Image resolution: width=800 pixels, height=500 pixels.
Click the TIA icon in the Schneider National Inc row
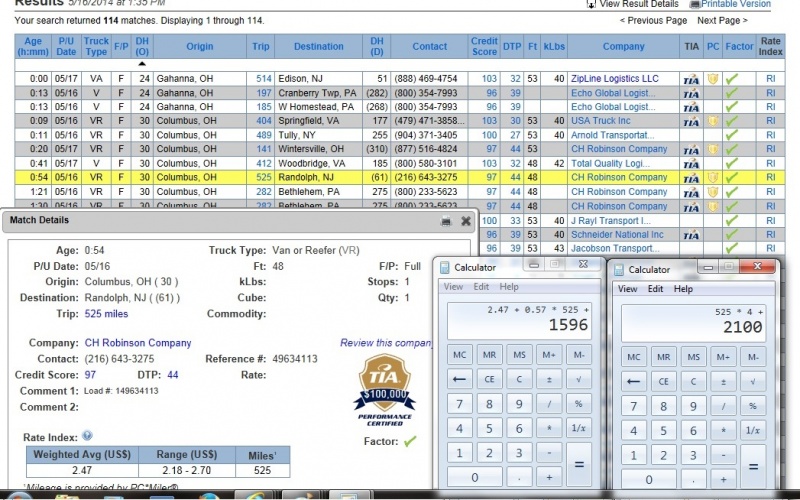point(691,235)
